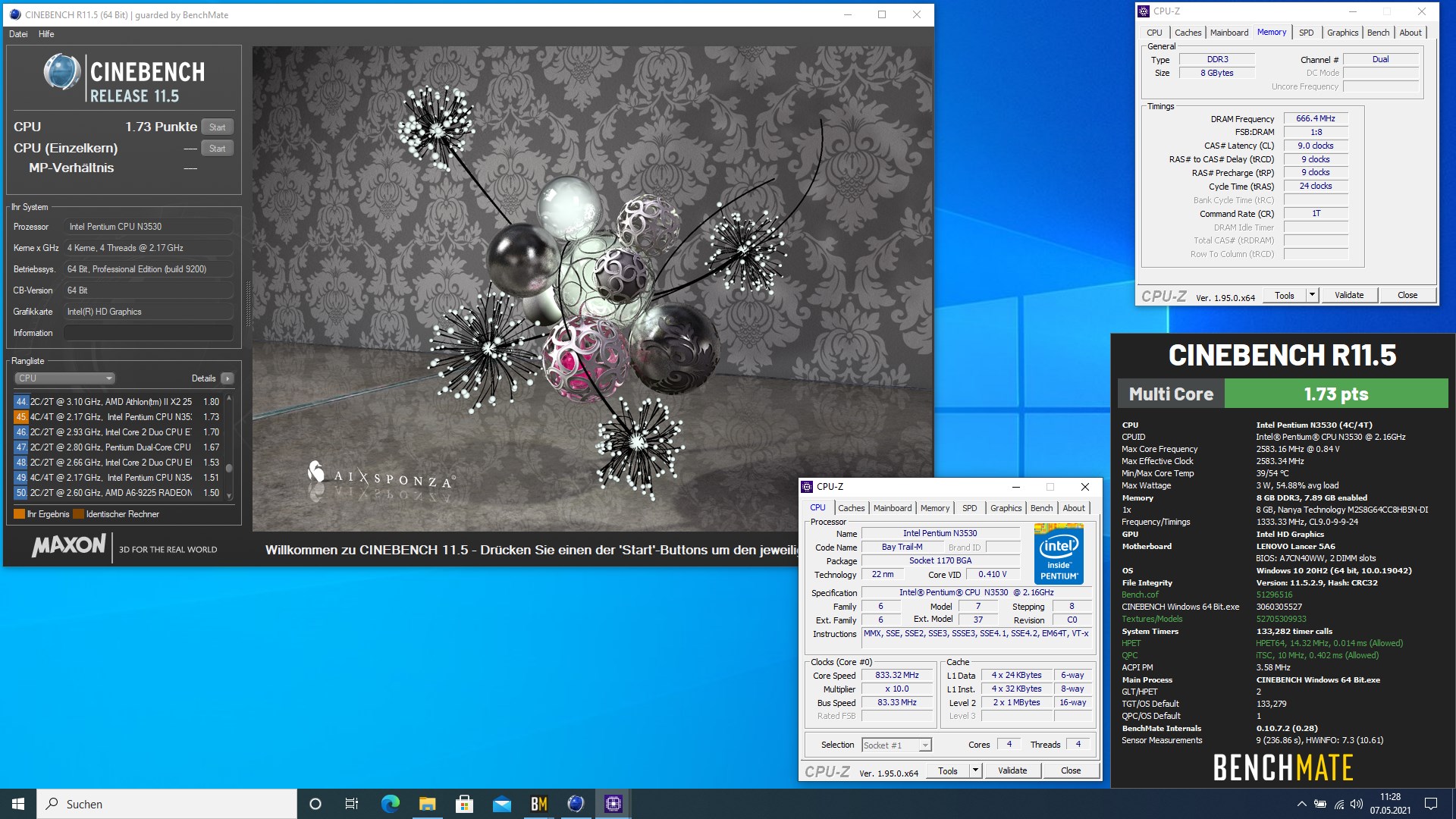
Task: Open SPD tab in lower CPU-Z window
Action: [969, 508]
